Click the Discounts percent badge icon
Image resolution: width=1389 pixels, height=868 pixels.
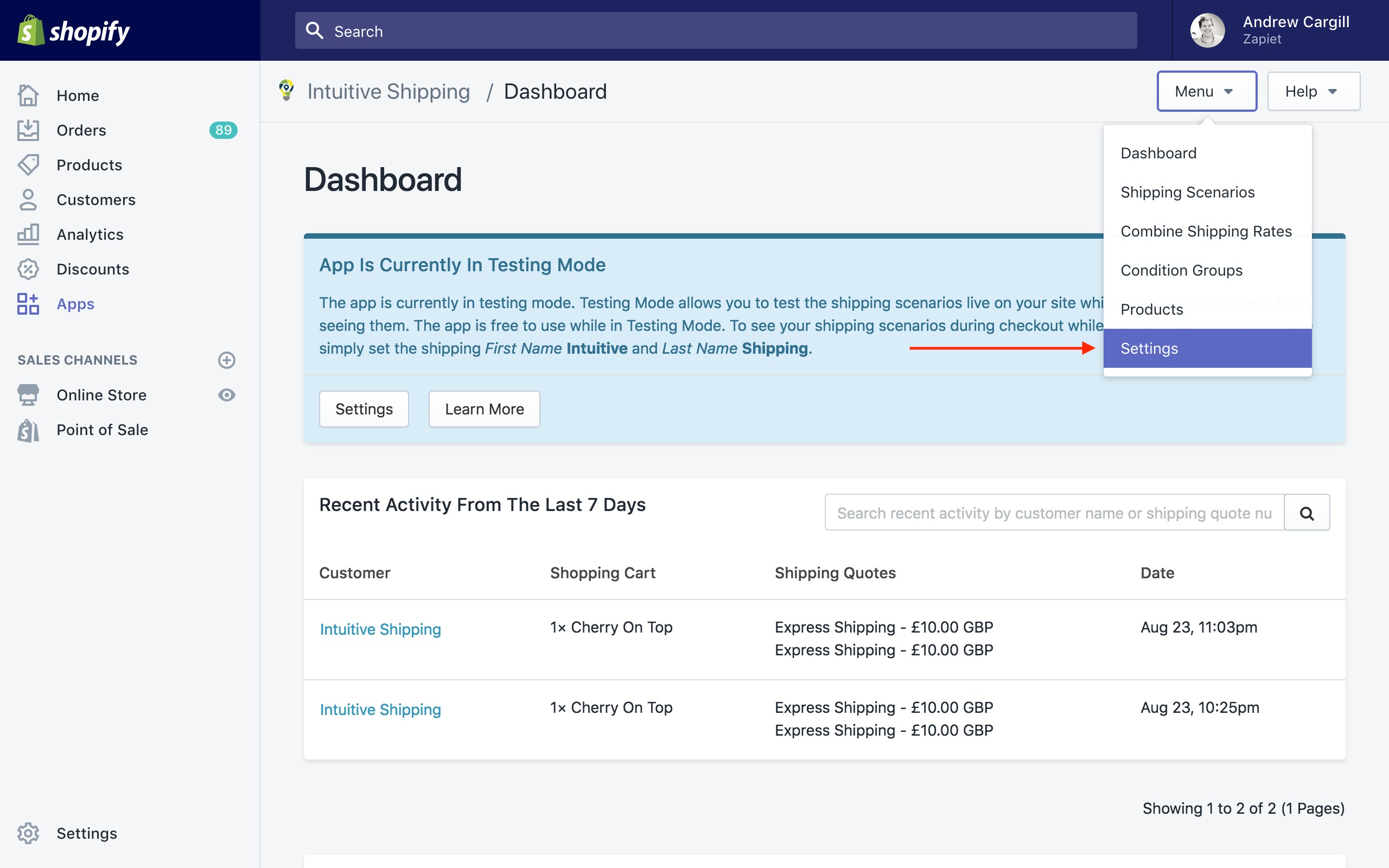coord(28,269)
